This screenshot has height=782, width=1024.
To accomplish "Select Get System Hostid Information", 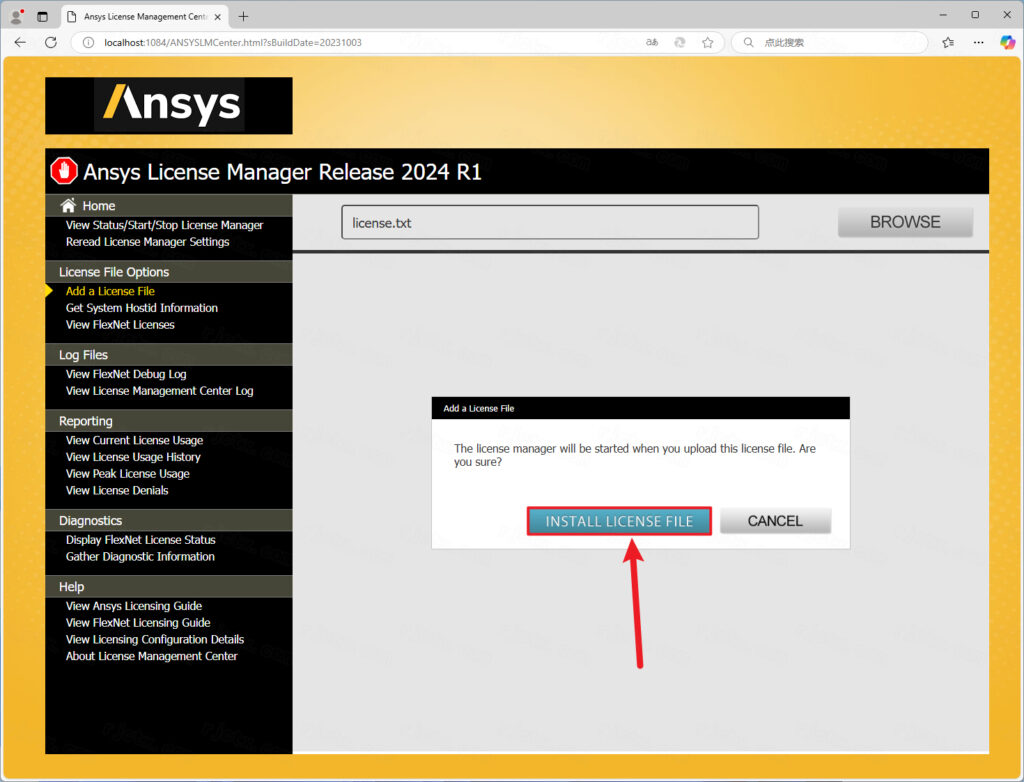I will (x=141, y=308).
